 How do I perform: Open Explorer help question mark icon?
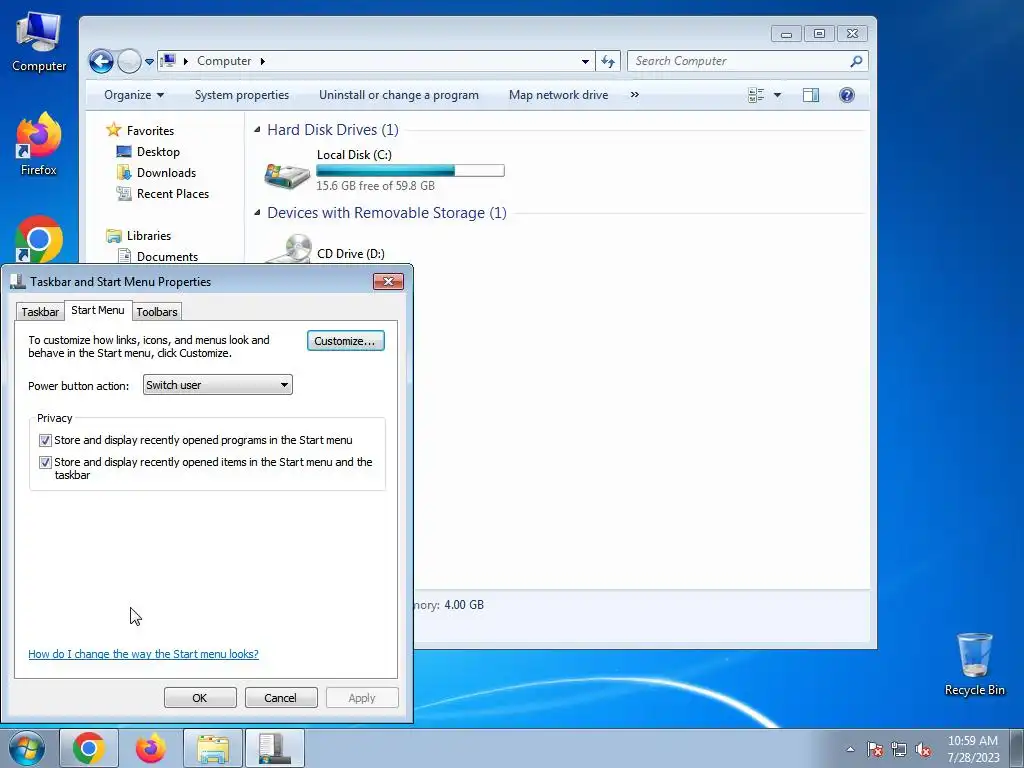click(846, 95)
